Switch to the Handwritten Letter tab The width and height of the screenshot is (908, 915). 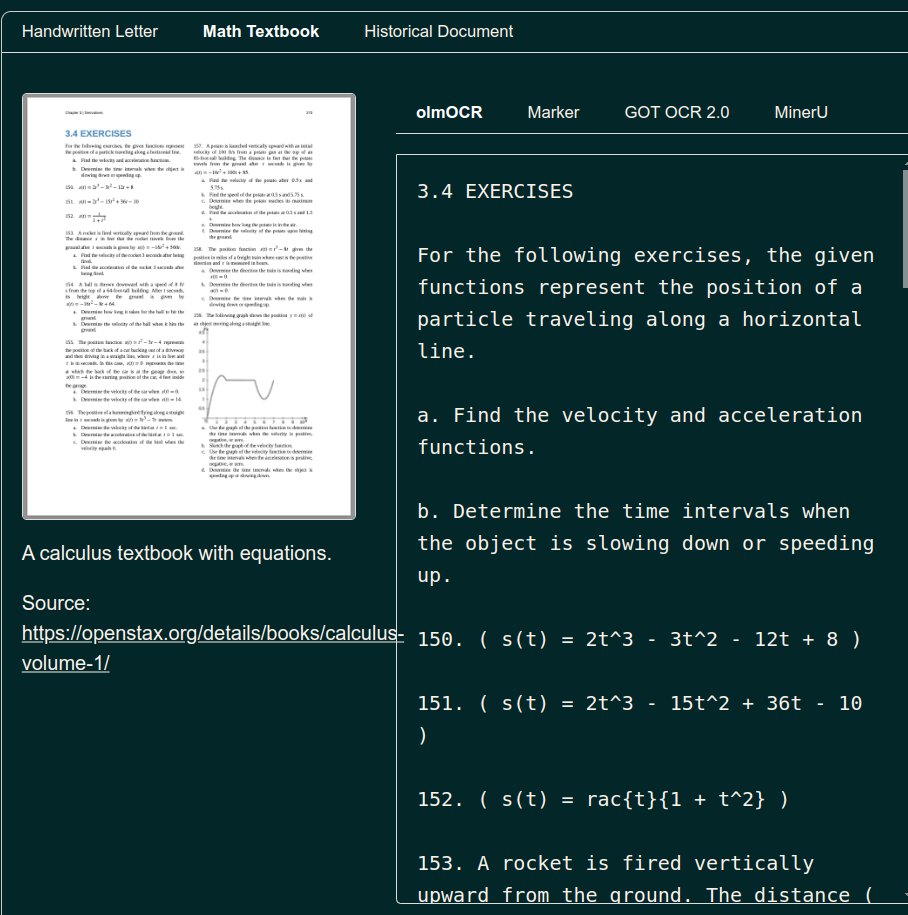click(90, 31)
